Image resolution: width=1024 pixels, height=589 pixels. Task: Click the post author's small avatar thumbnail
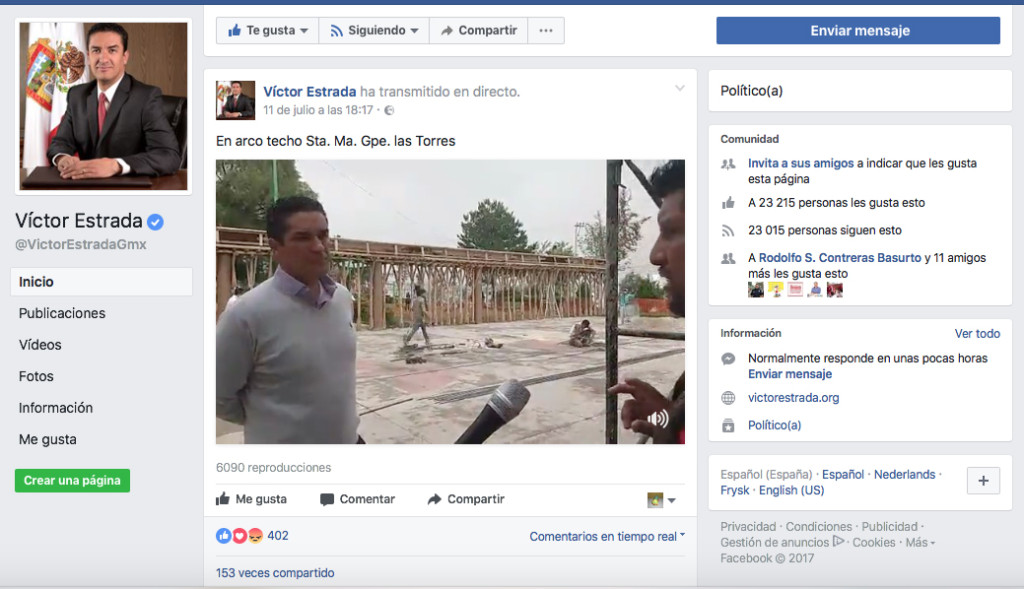coord(235,100)
